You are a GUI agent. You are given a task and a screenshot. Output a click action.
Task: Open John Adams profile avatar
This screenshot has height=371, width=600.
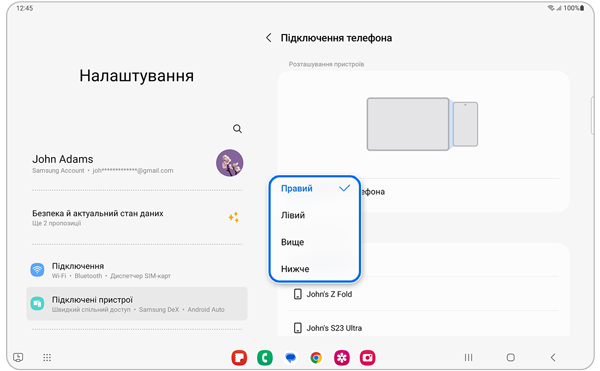tap(230, 163)
